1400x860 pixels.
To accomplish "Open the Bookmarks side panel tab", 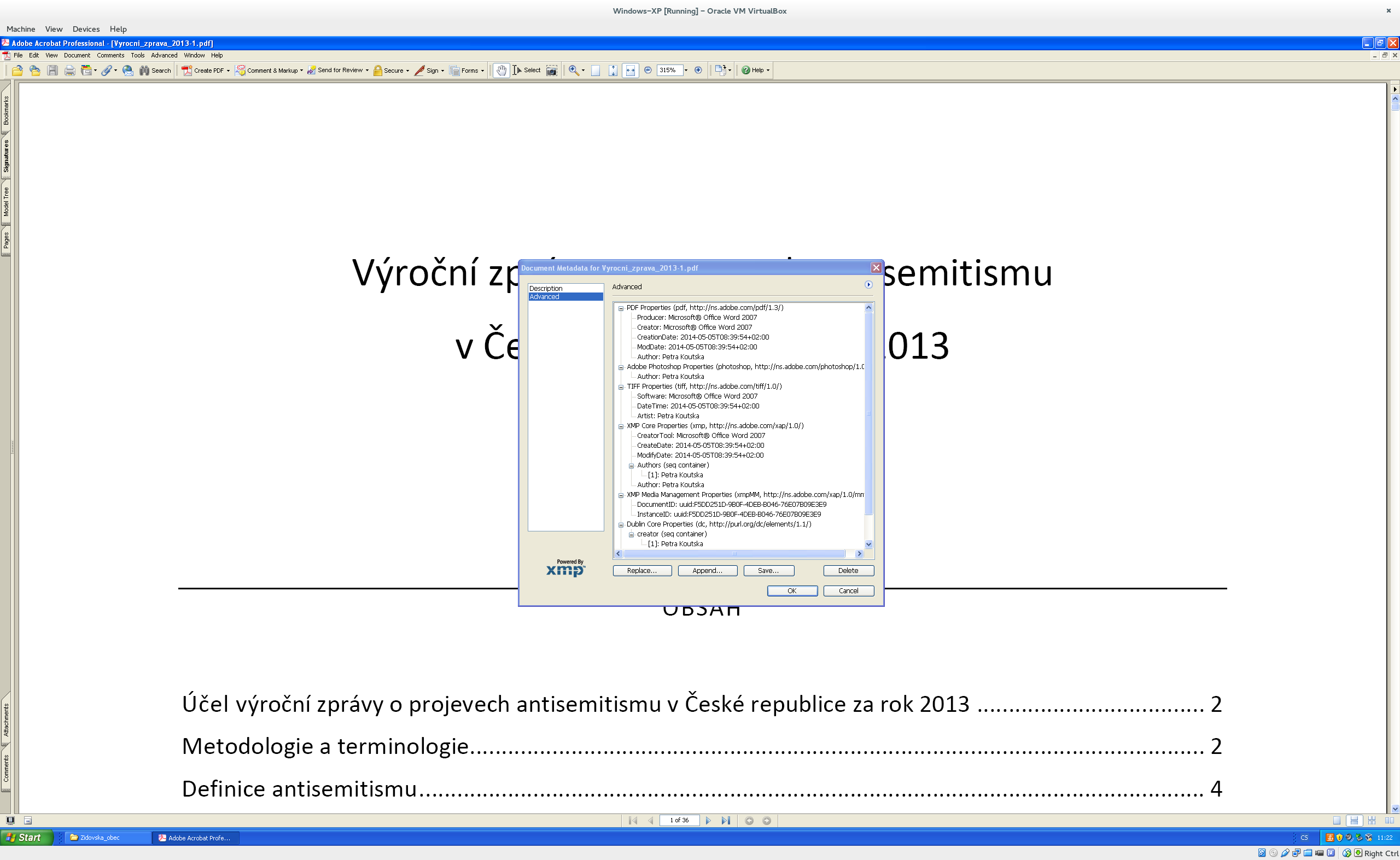I will click(x=5, y=110).
